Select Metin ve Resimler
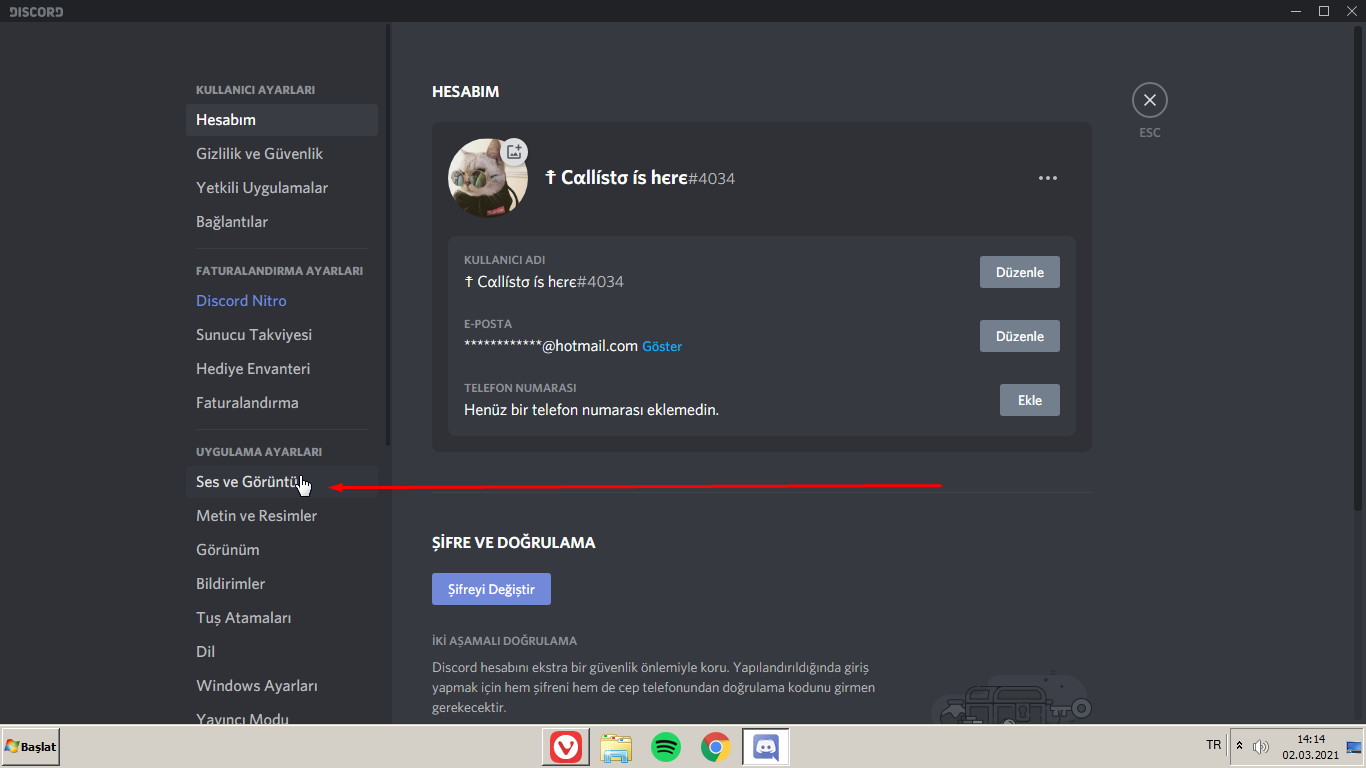The width and height of the screenshot is (1366, 768). [282, 516]
